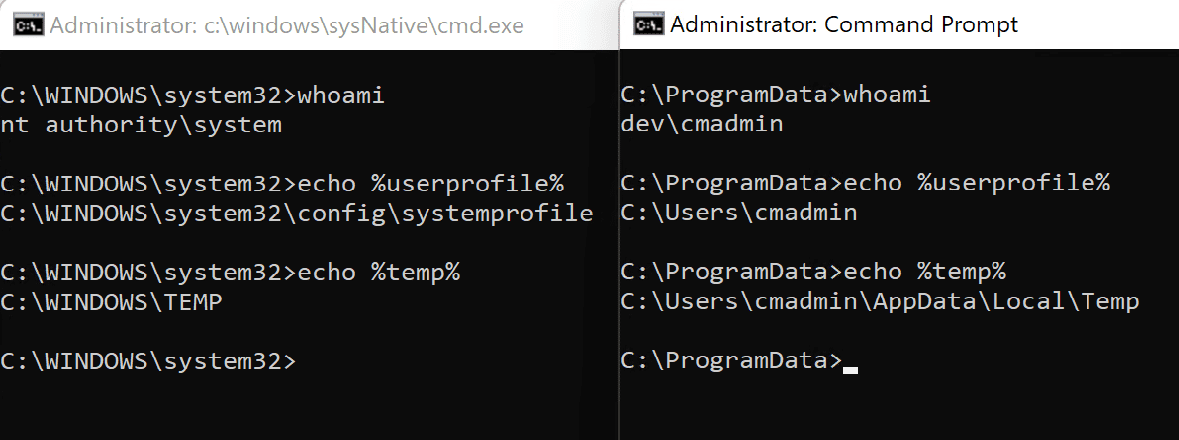This screenshot has width=1179, height=440.
Task: Click the blinking cursor in right console
Action: [850, 370]
